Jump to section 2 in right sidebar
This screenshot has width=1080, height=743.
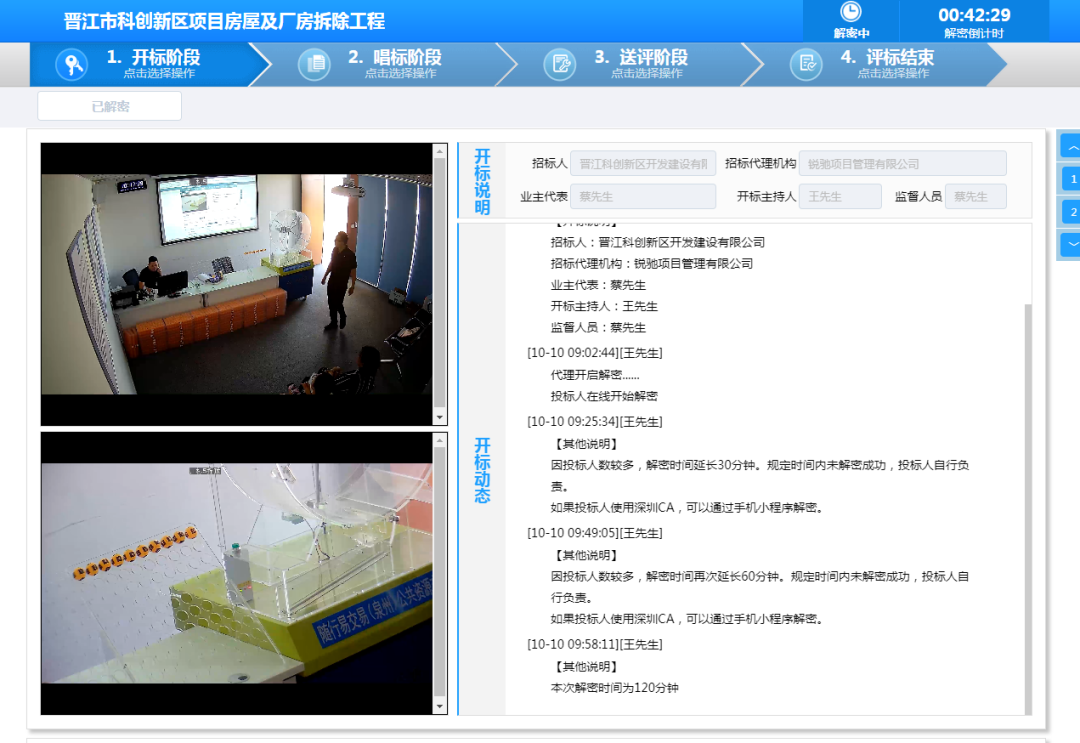(1072, 212)
